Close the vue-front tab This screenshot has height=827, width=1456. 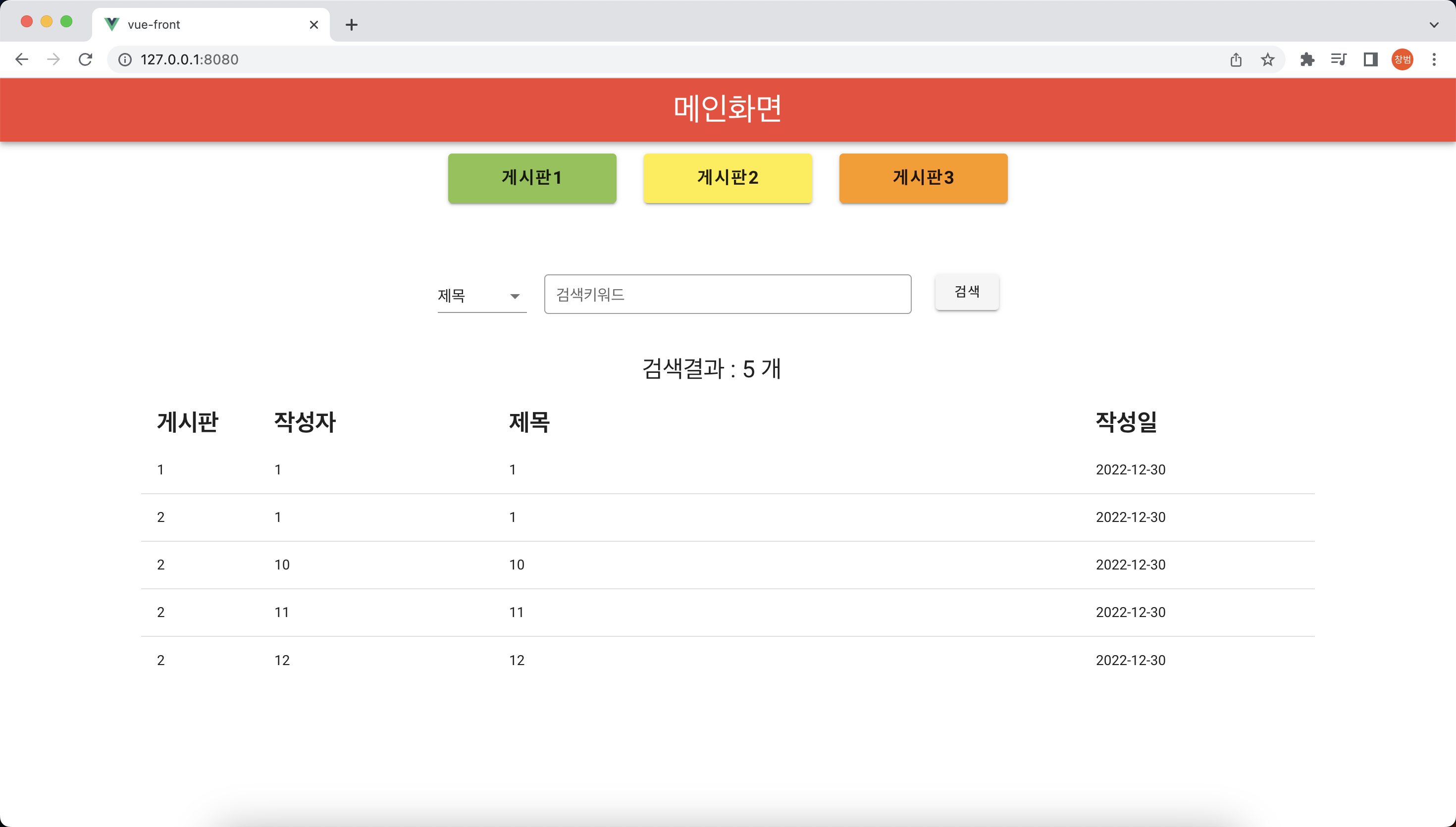pos(314,24)
